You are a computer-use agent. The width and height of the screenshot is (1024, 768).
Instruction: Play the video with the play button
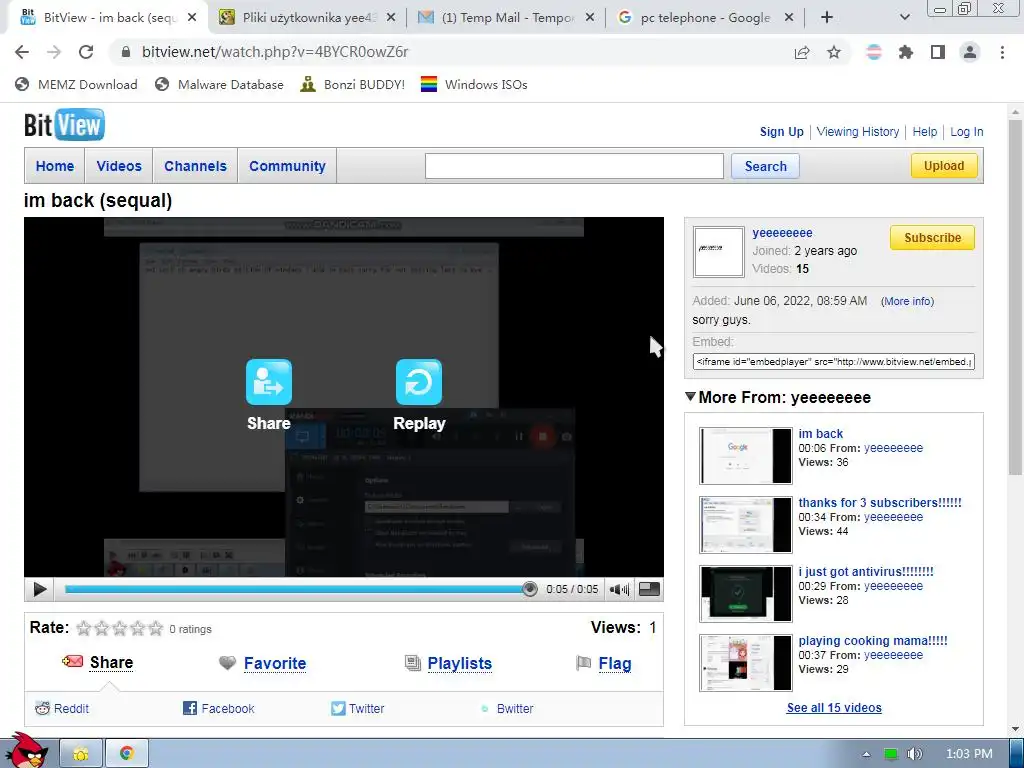click(39, 589)
